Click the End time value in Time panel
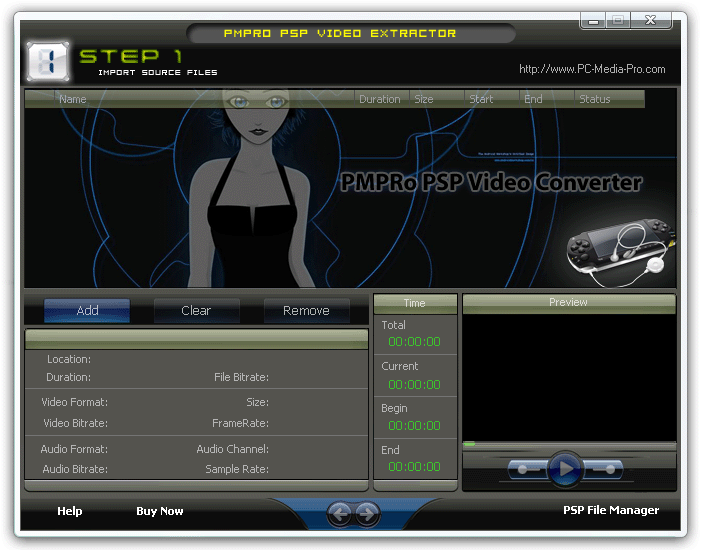The height and width of the screenshot is (550, 701). coord(414,466)
